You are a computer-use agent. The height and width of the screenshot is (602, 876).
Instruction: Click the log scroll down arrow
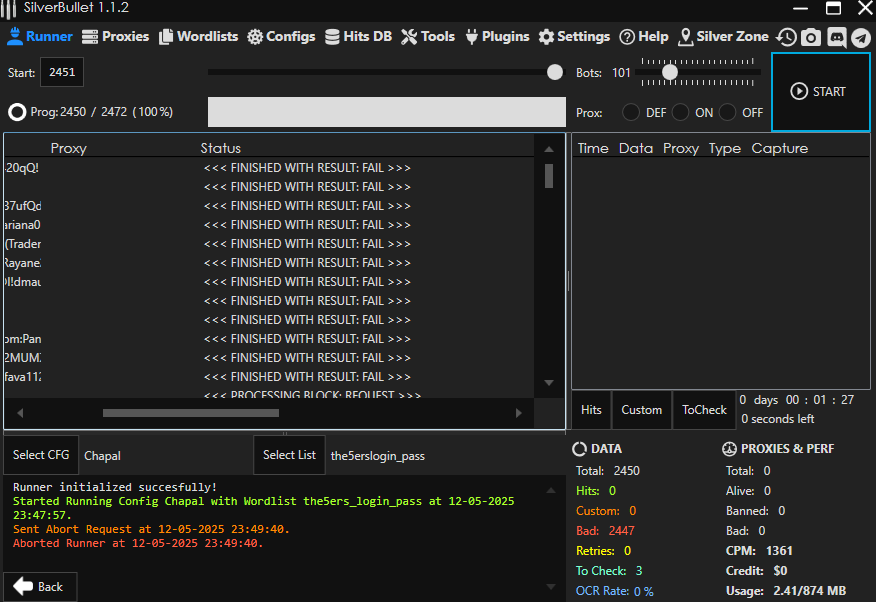tap(551, 587)
